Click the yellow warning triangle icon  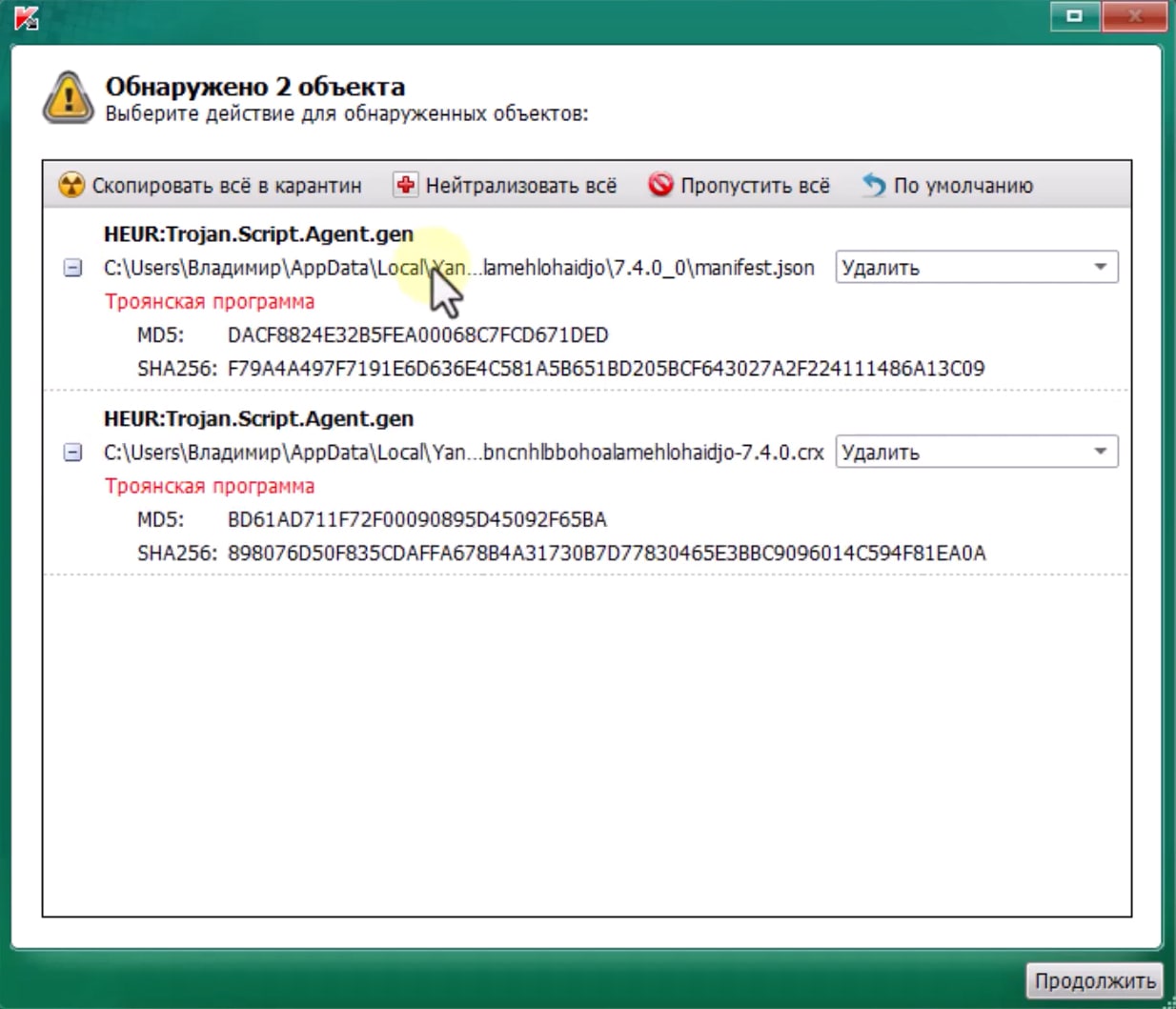(67, 95)
